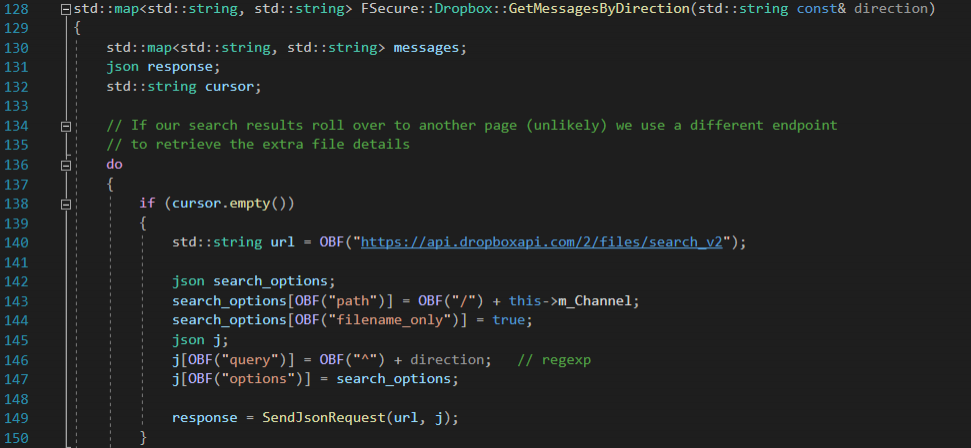Image resolution: width=971 pixels, height=448 pixels.
Task: Click line number 130 in the gutter
Action: (16, 48)
